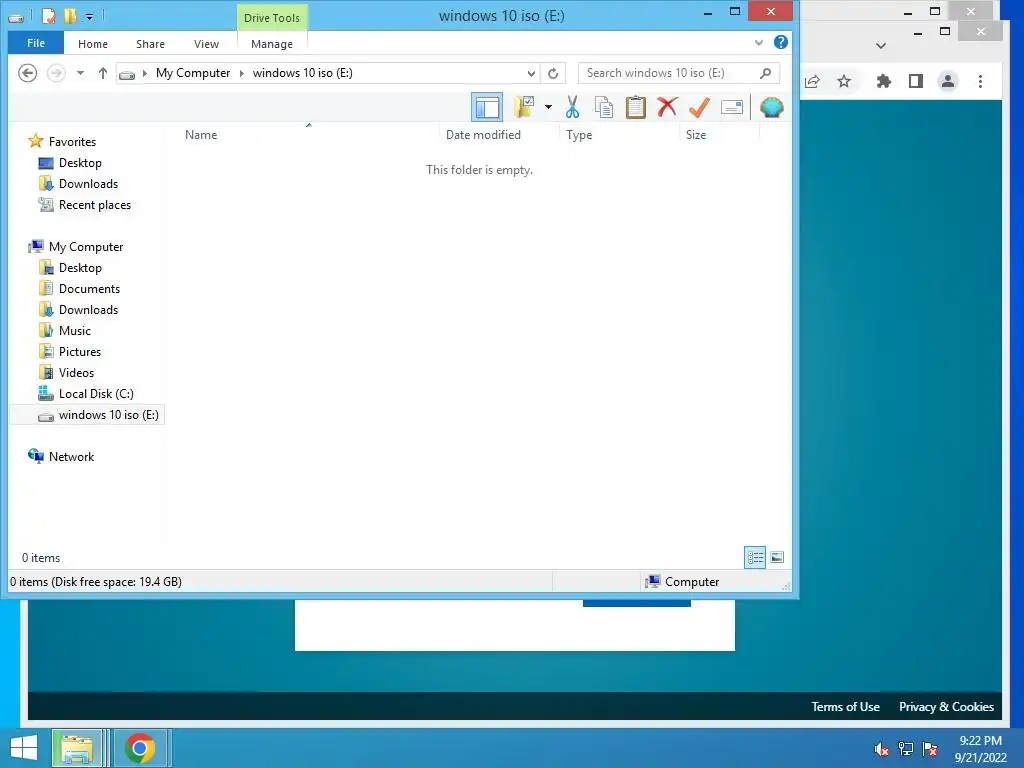Viewport: 1024px width, 768px height.
Task: Open Desktop under Favorites
Action: point(80,163)
